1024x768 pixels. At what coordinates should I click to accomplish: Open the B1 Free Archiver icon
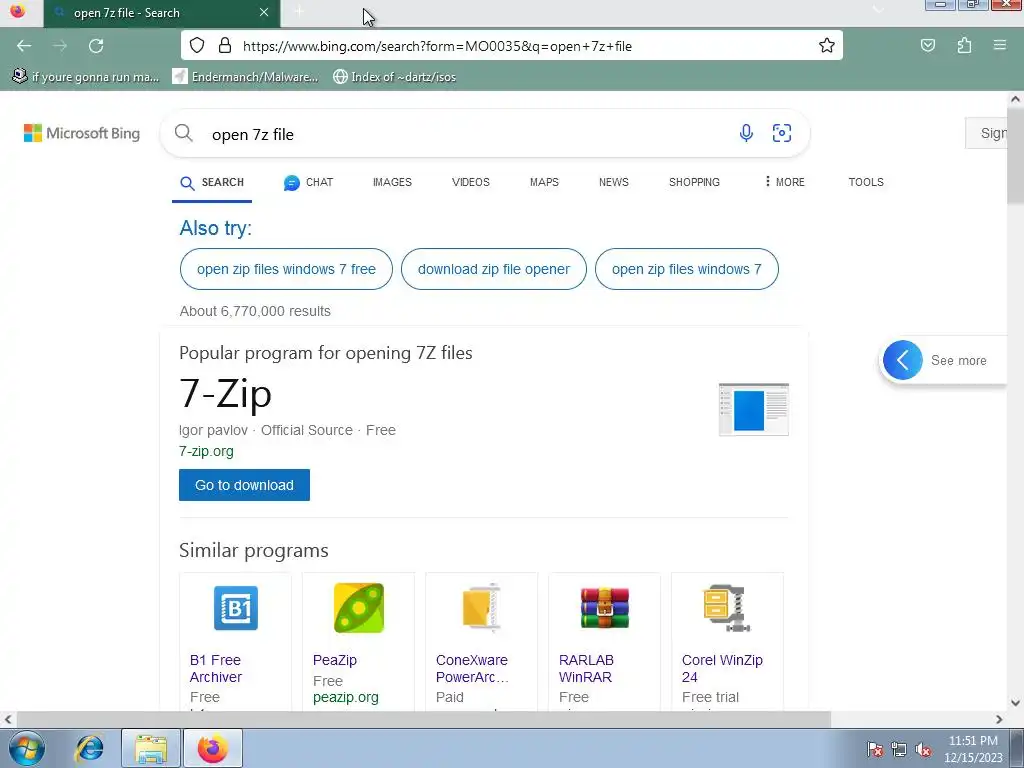point(236,608)
